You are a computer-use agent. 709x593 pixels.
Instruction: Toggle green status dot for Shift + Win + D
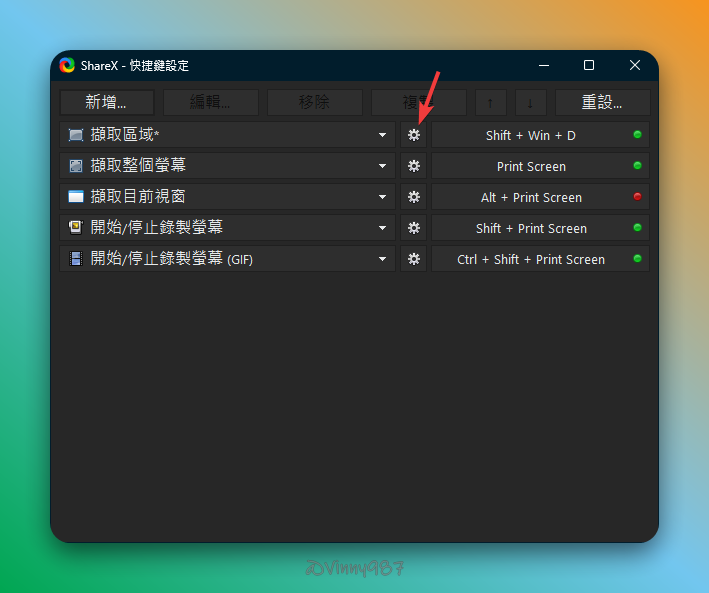[x=637, y=135]
